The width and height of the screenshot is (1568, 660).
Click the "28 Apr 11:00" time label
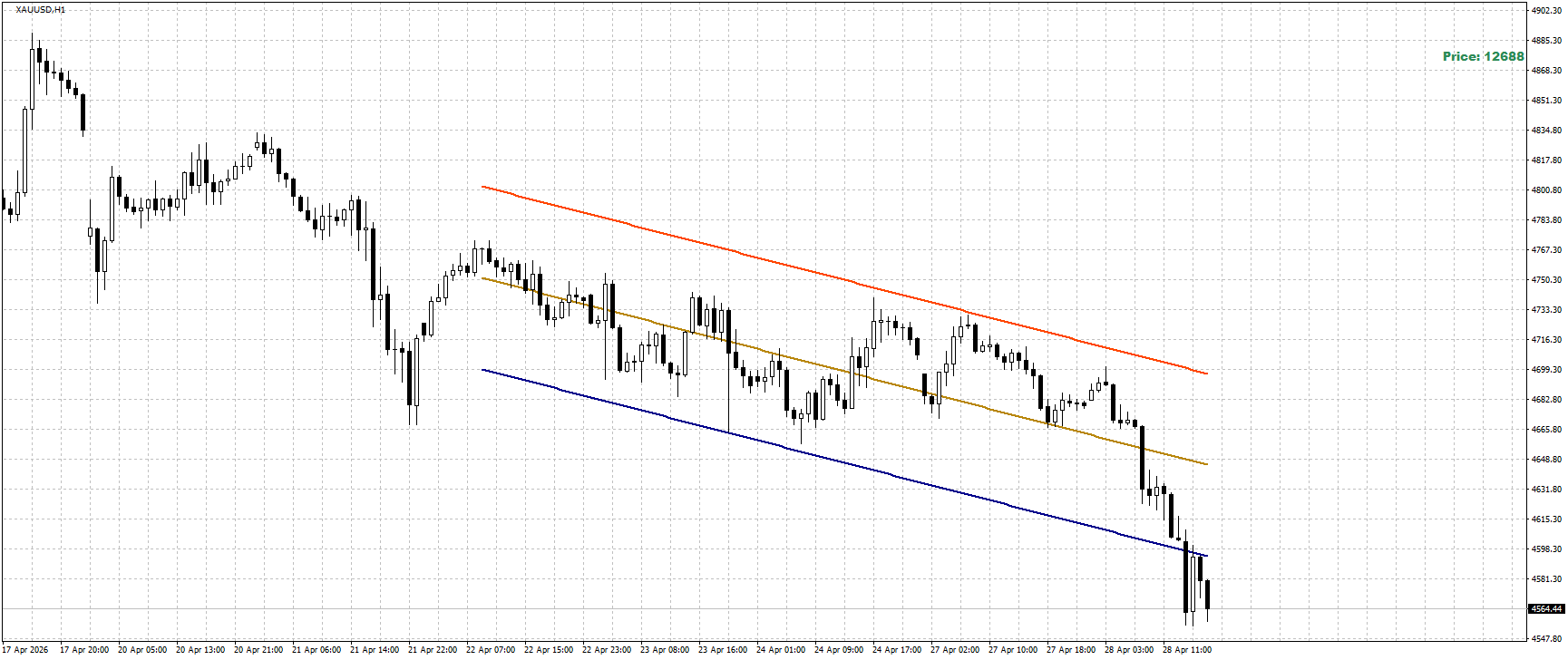click(x=1187, y=650)
